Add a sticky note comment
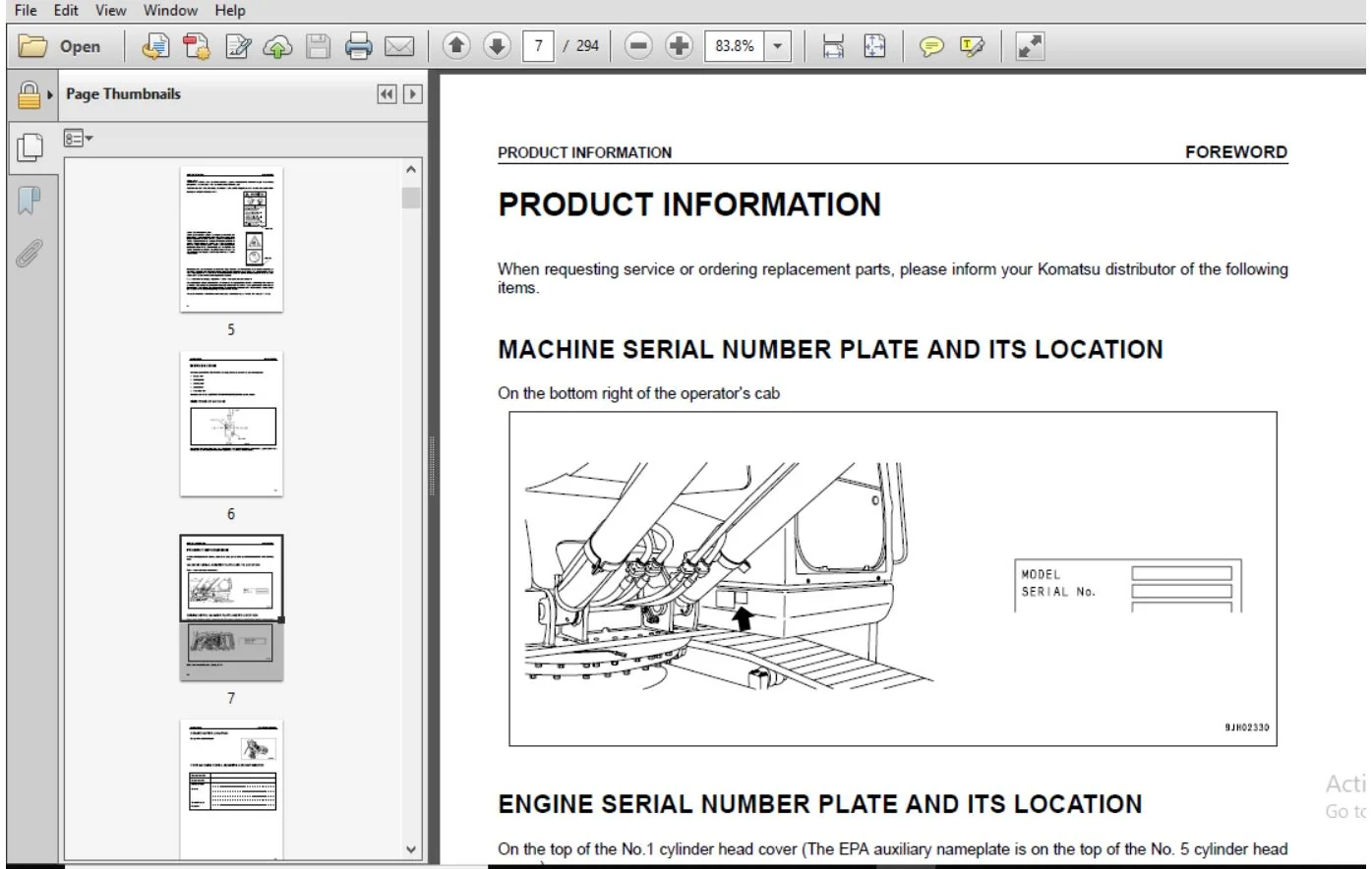 pyautogui.click(x=931, y=46)
